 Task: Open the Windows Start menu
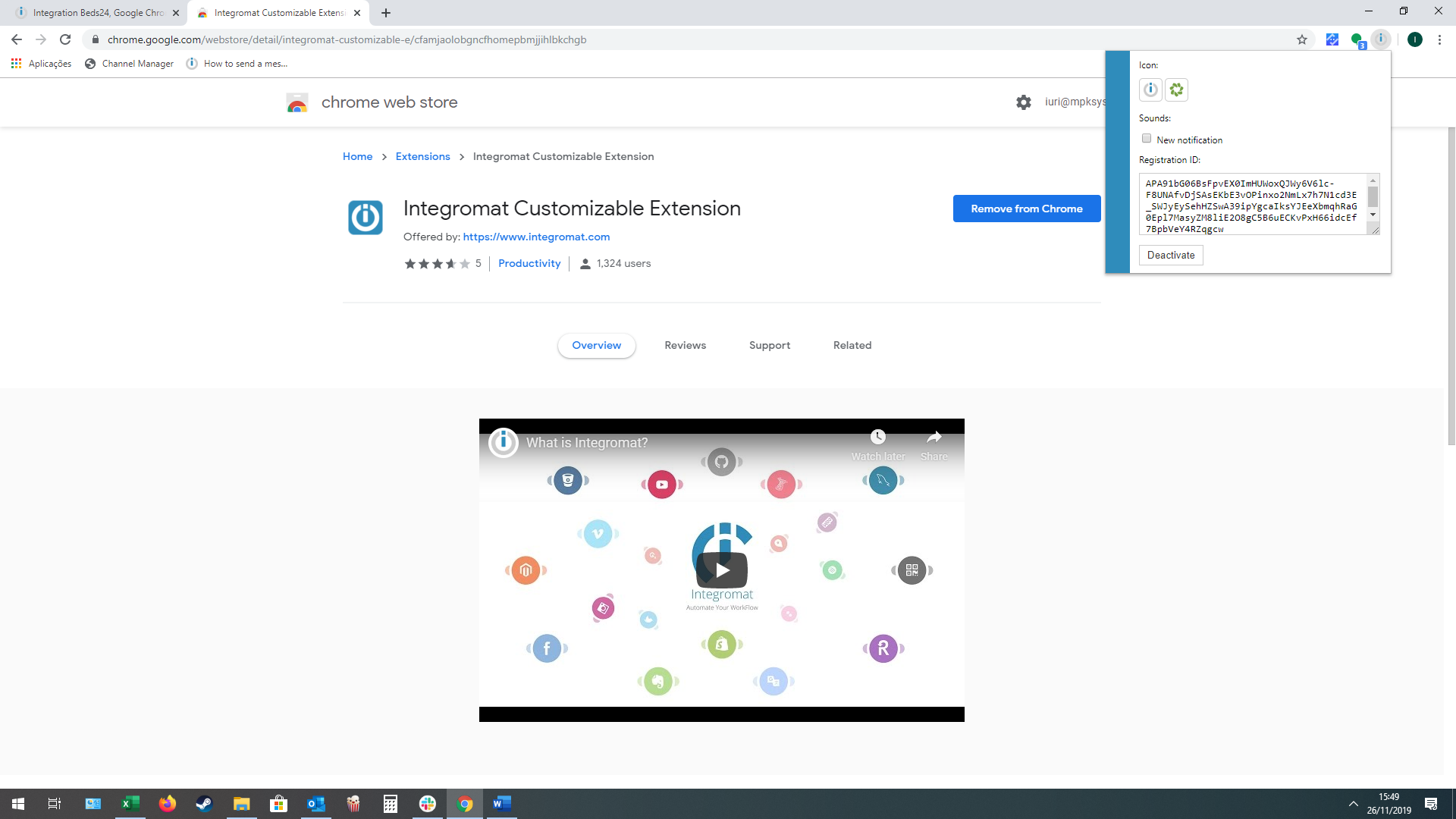(x=18, y=804)
